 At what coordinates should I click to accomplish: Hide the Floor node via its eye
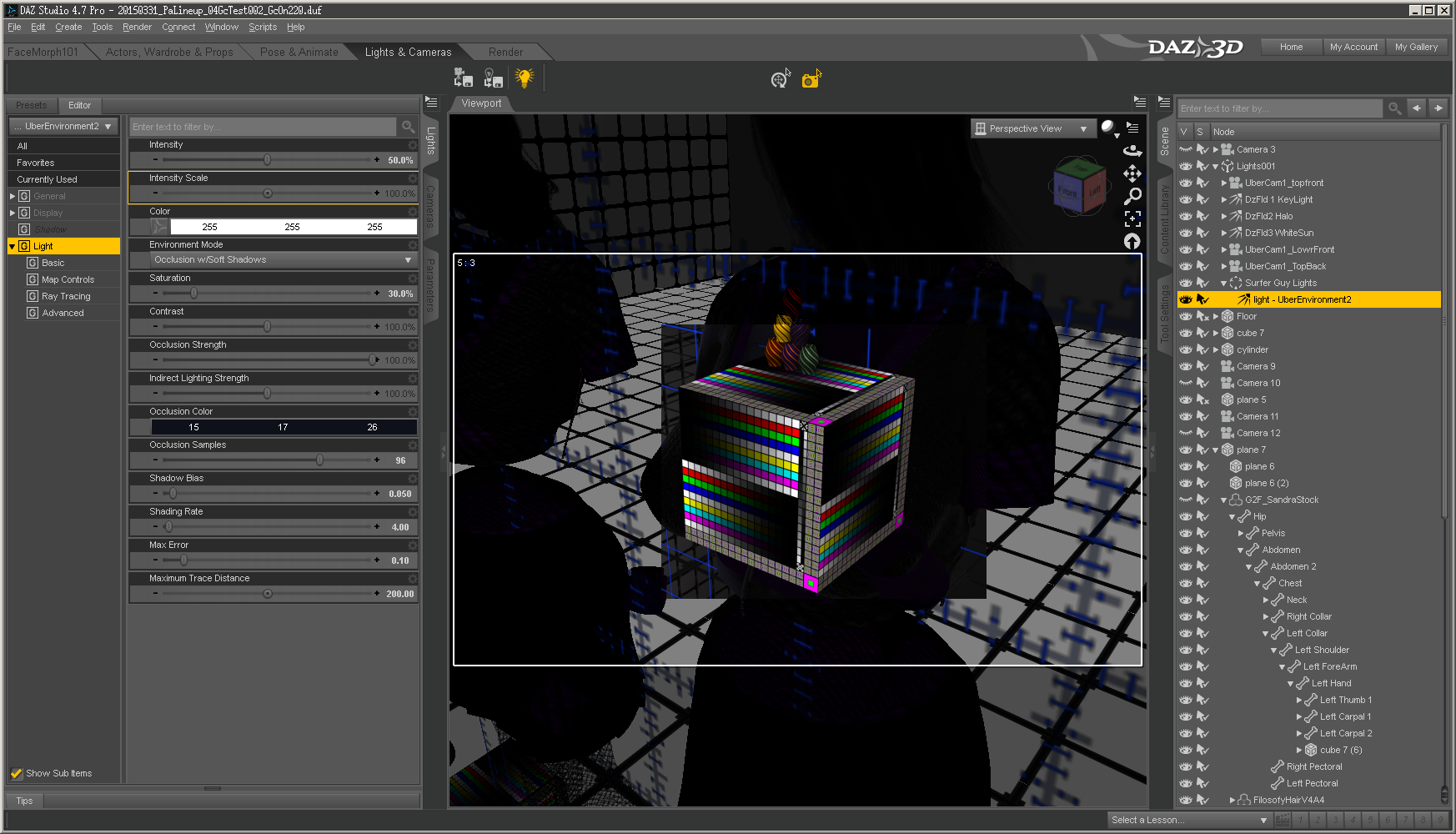(x=1185, y=316)
